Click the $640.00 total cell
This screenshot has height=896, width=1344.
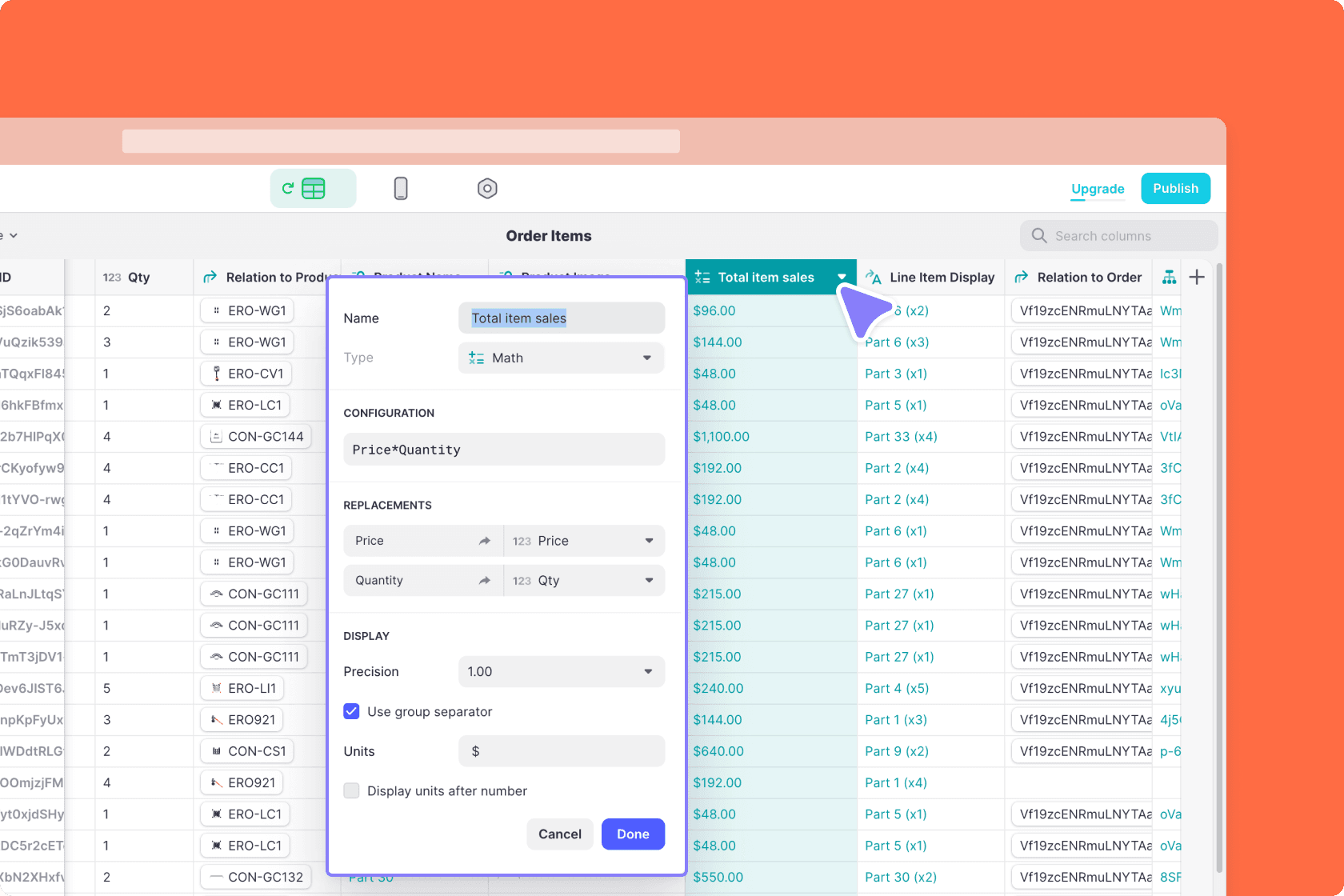tap(771, 751)
